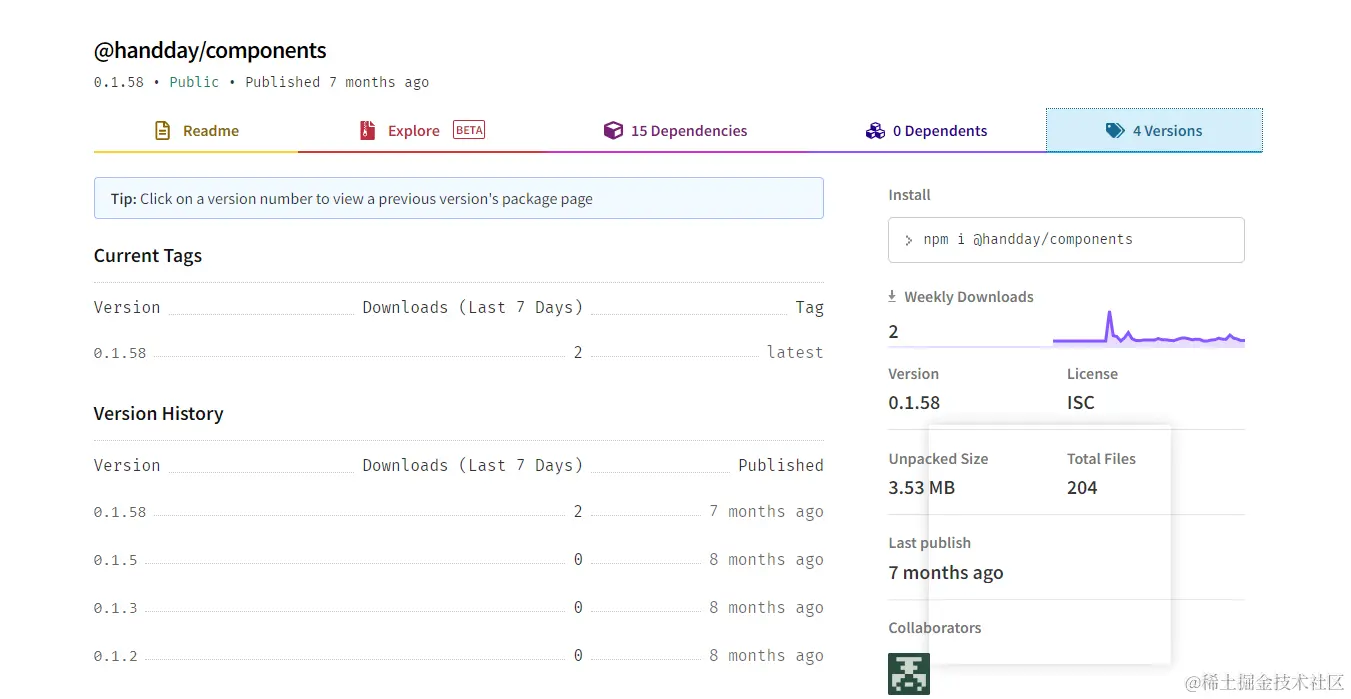1351x699 pixels.
Task: Click the BETA badge on Explore
Action: tap(469, 130)
